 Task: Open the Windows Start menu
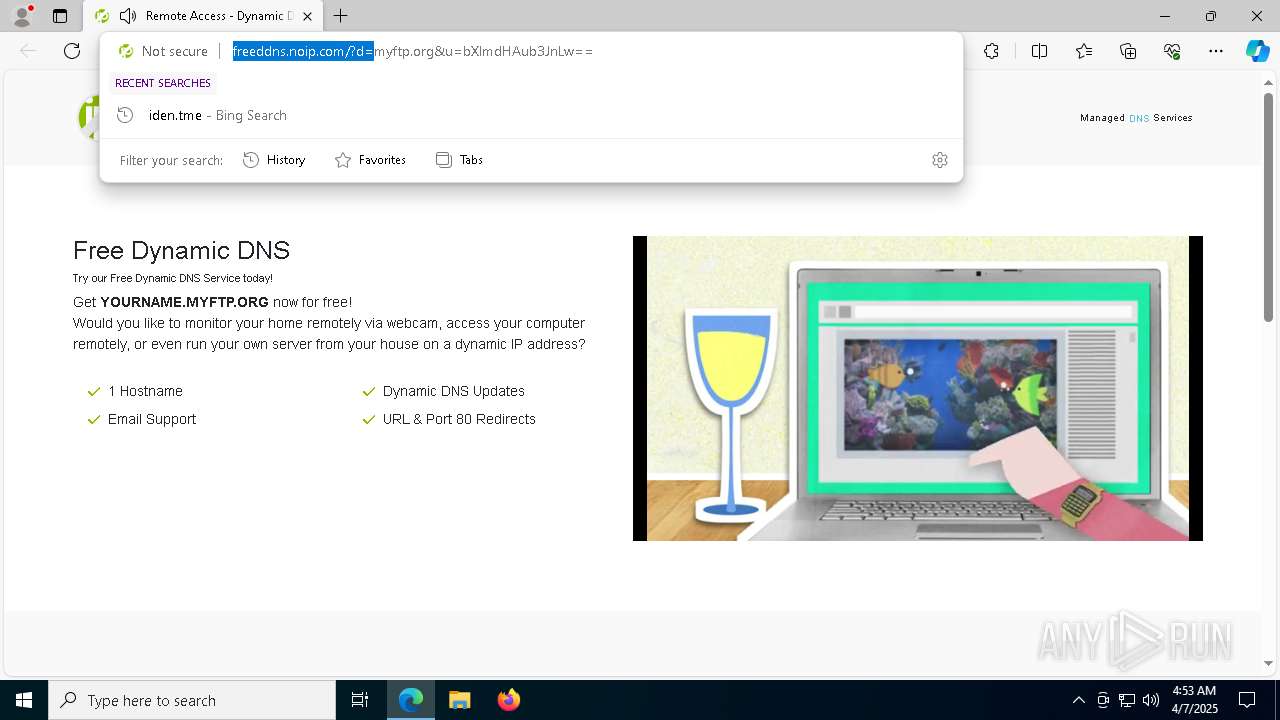pyautogui.click(x=24, y=700)
